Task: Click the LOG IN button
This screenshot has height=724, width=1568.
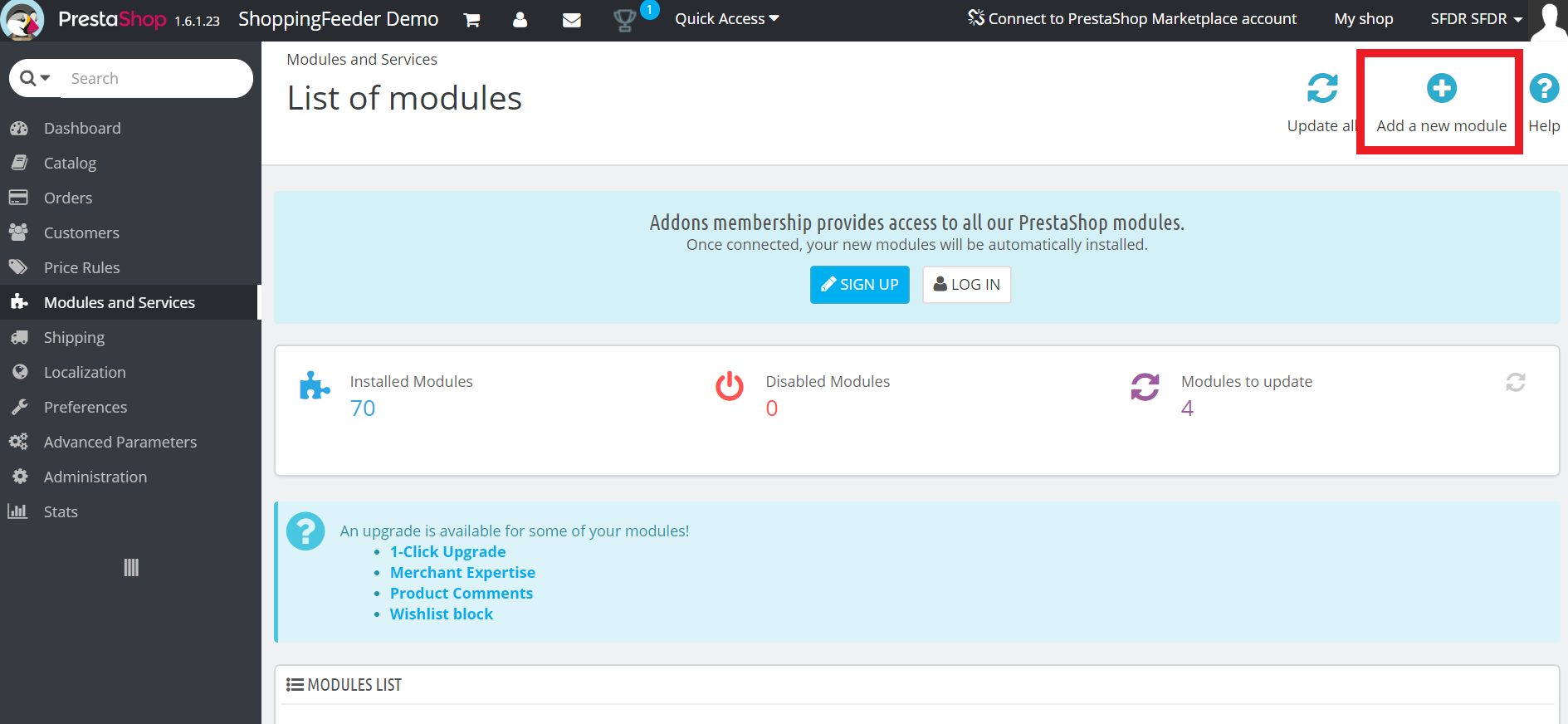Action: click(967, 285)
